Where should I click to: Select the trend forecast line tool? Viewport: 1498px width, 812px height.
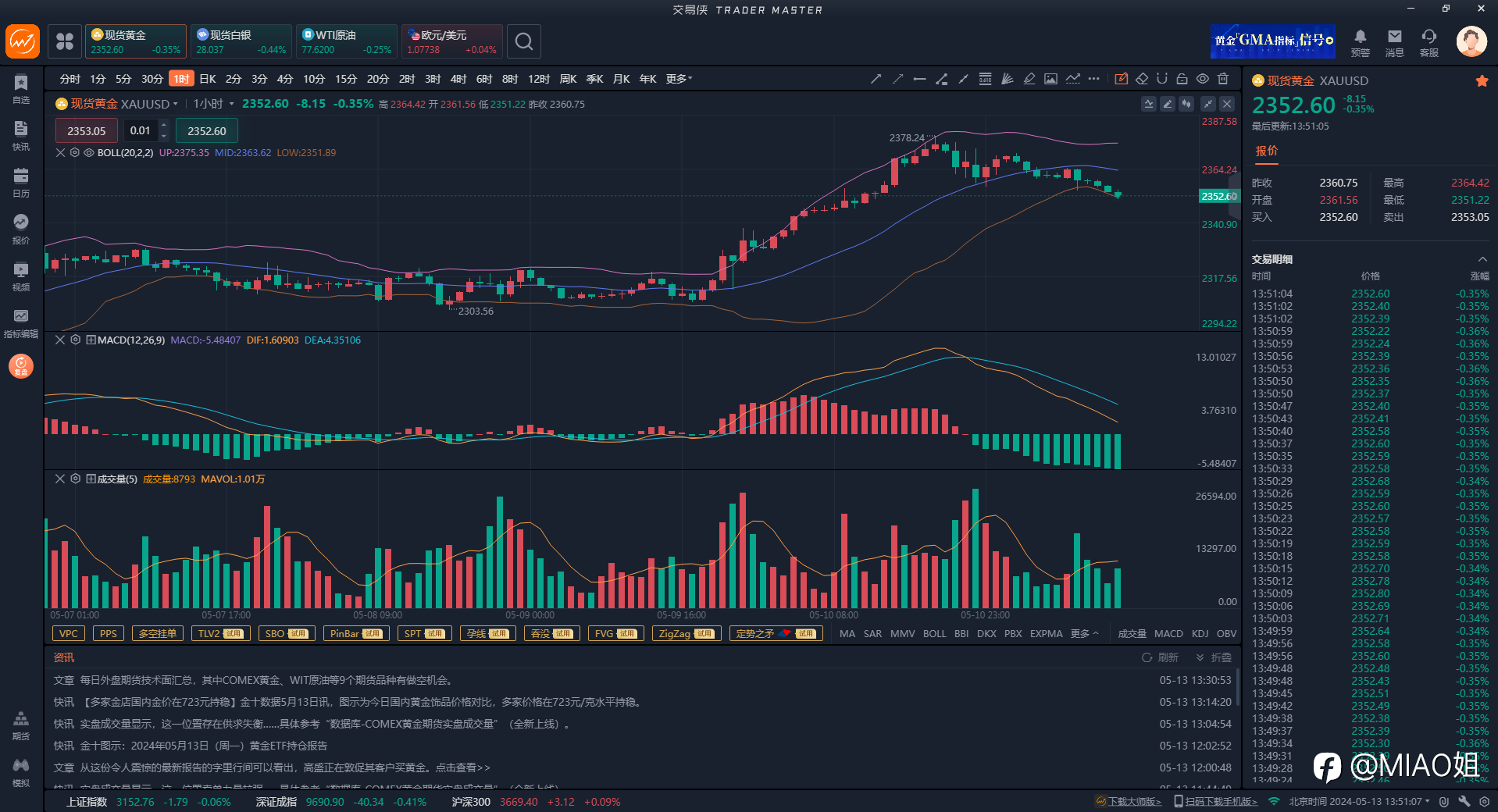pos(1072,79)
